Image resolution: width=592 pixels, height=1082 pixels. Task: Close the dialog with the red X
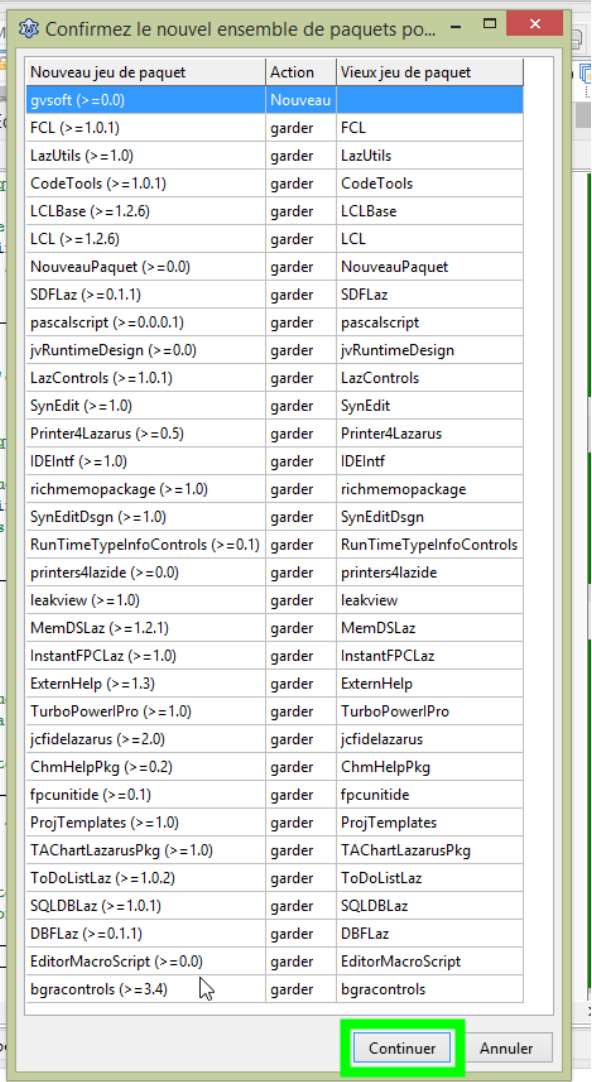(x=535, y=24)
